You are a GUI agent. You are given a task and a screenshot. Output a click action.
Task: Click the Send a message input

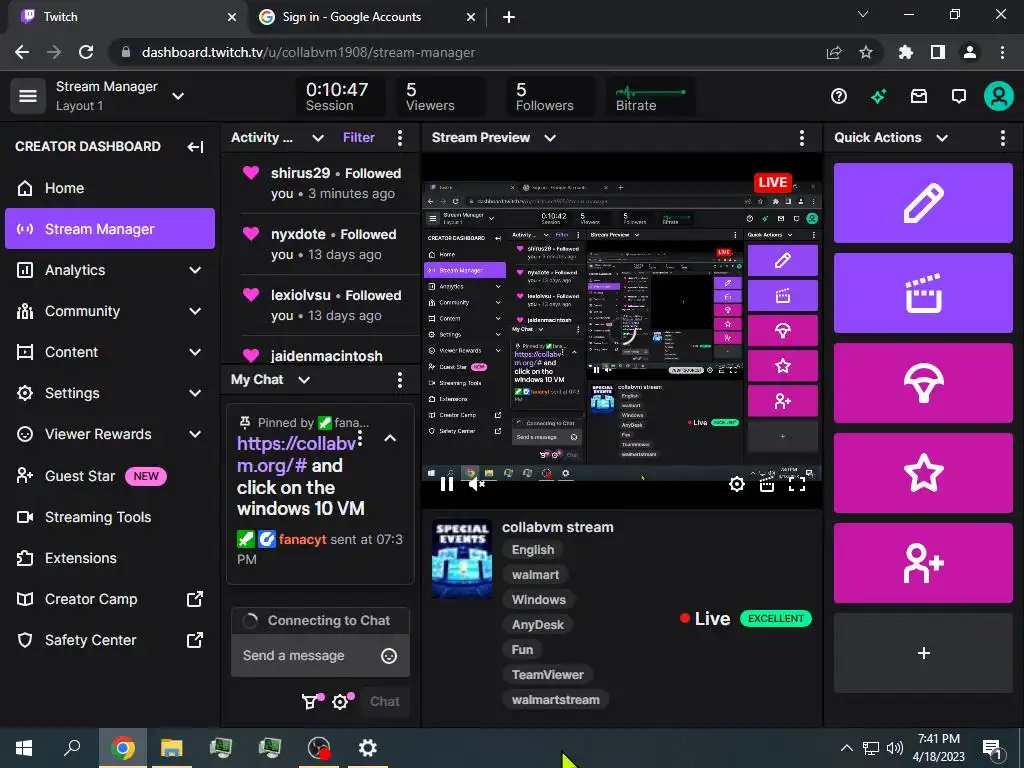(320, 656)
